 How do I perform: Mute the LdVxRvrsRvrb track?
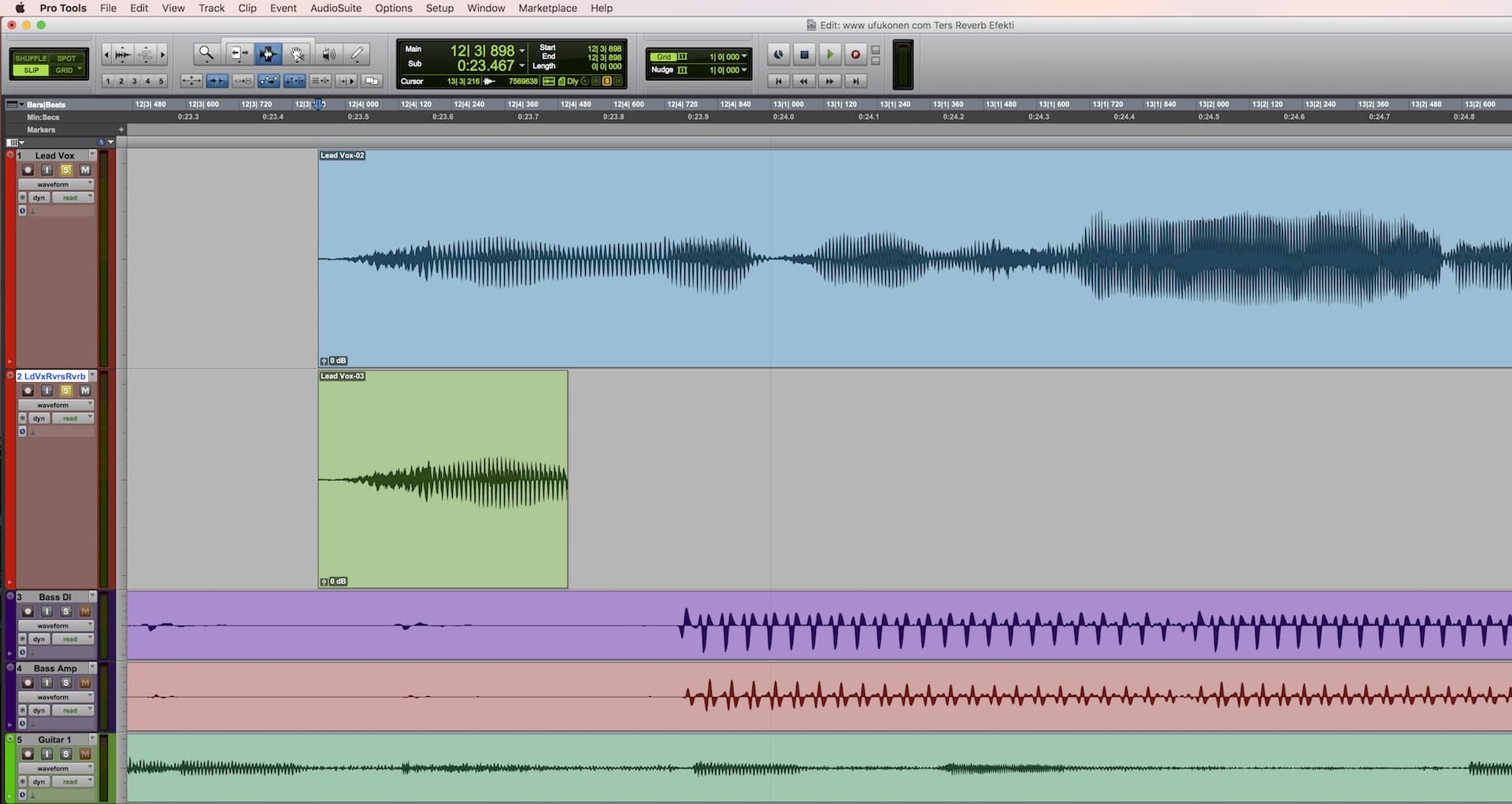[x=85, y=391]
